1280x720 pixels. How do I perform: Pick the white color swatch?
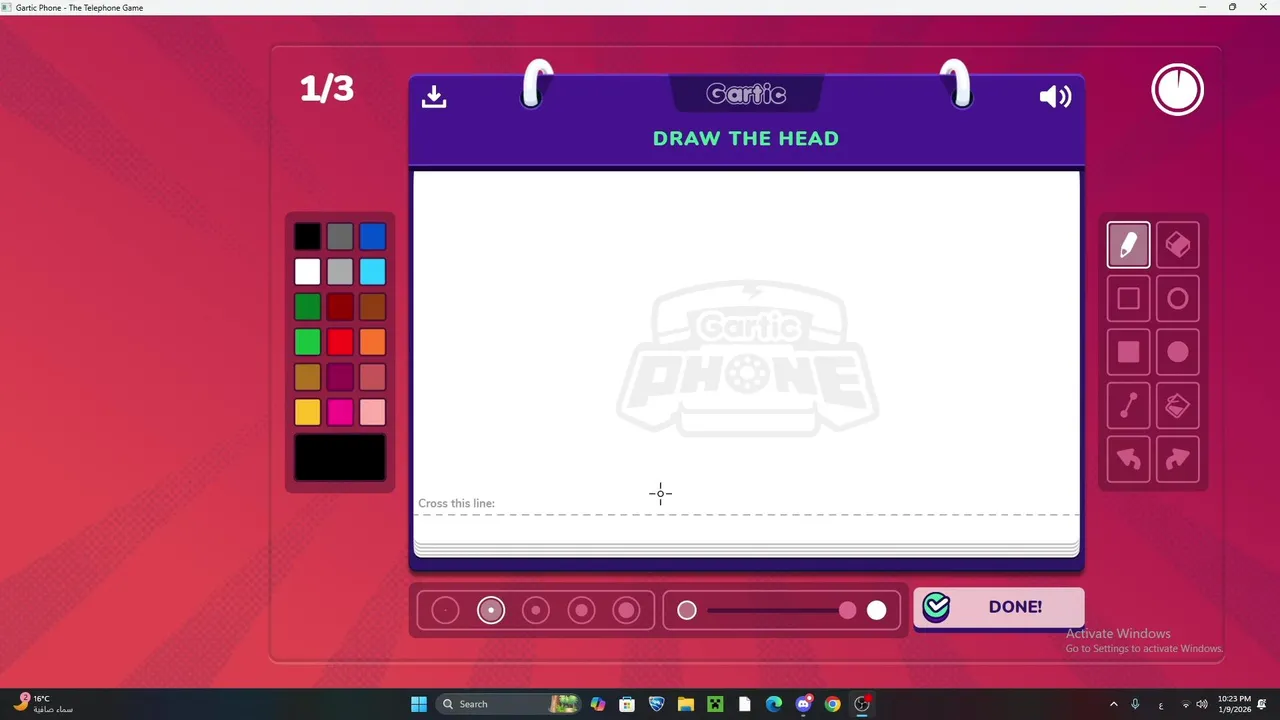307,272
